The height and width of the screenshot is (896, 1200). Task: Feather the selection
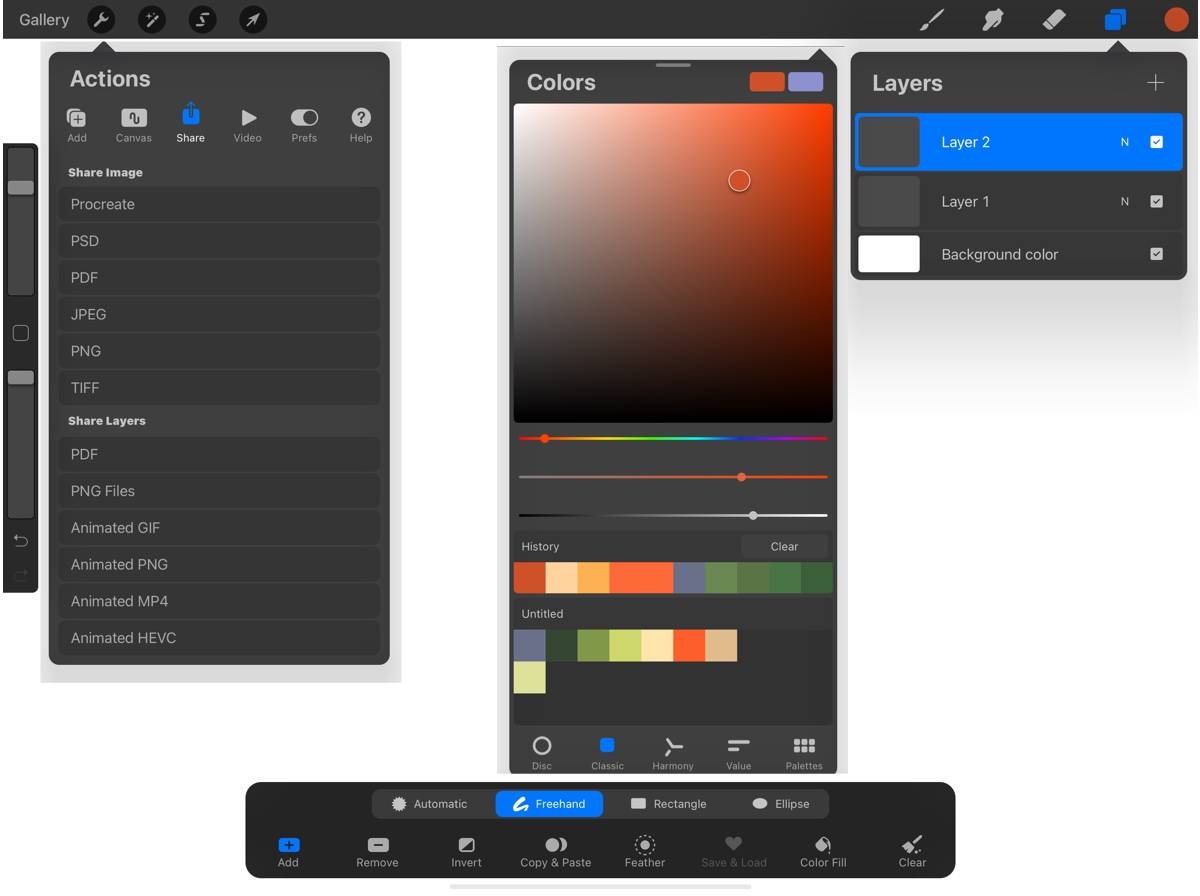coord(645,852)
